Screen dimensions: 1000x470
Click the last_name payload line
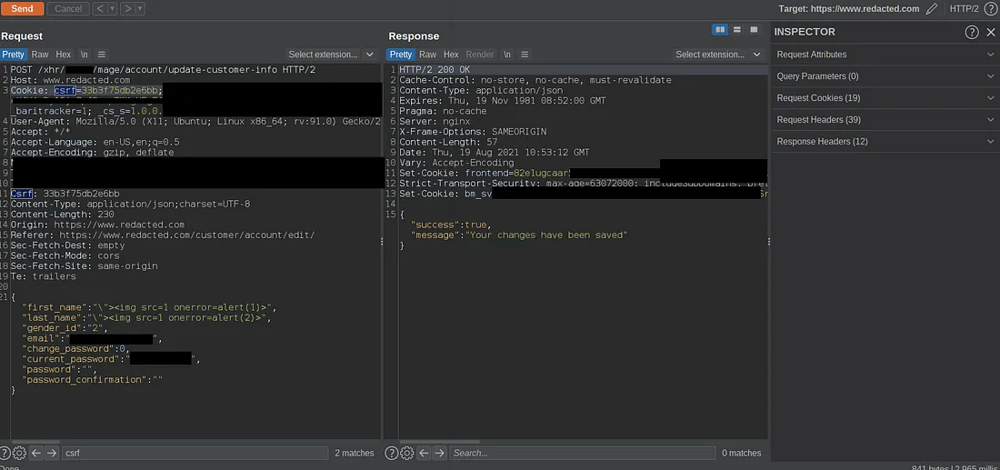(x=147, y=318)
